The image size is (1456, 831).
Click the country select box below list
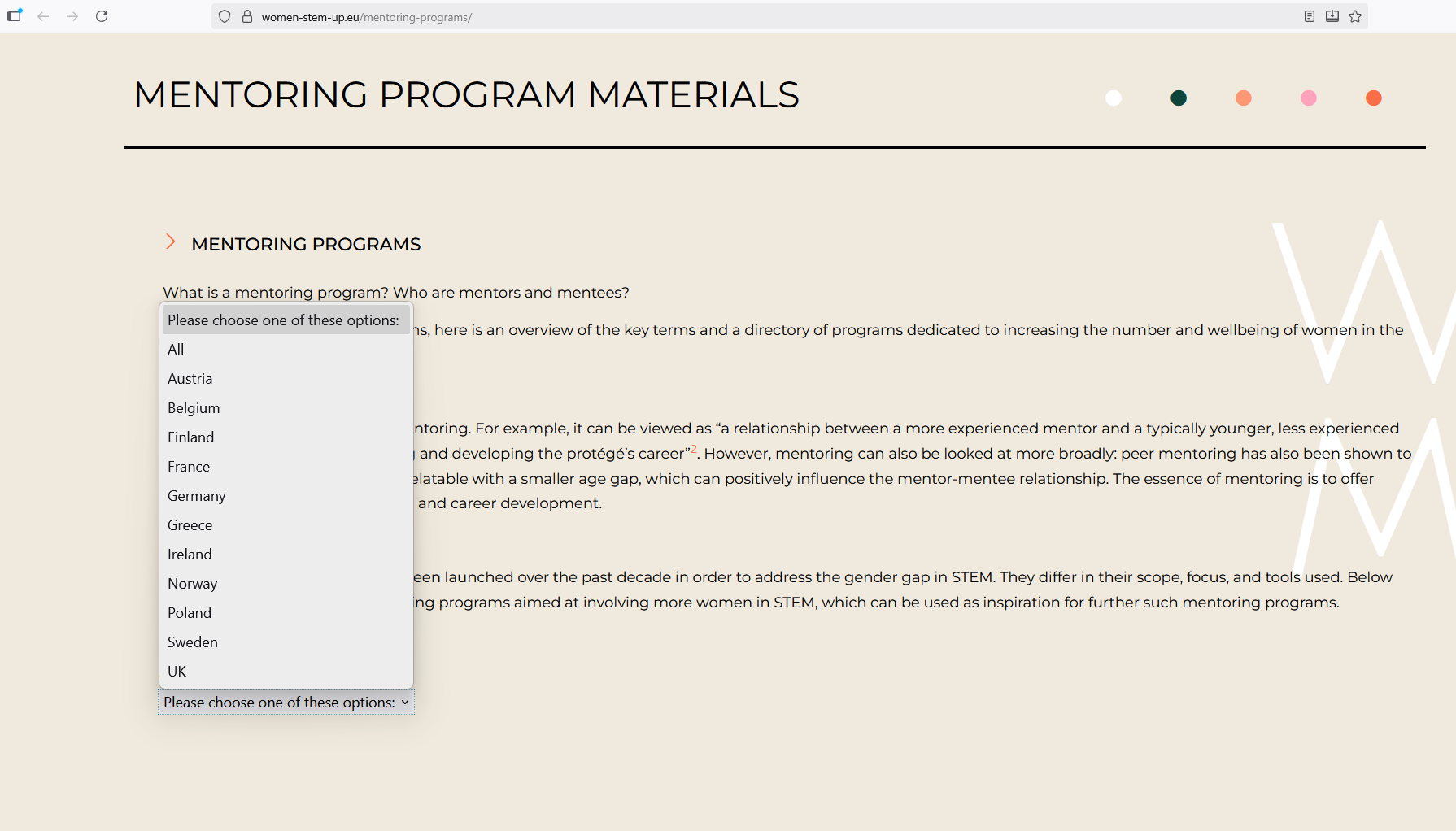[x=286, y=703]
